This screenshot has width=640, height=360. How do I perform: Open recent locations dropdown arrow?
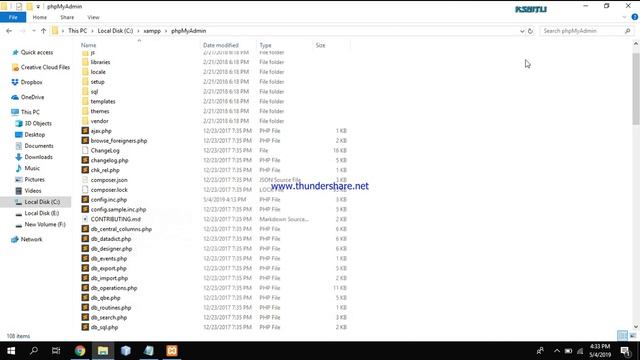point(33,31)
